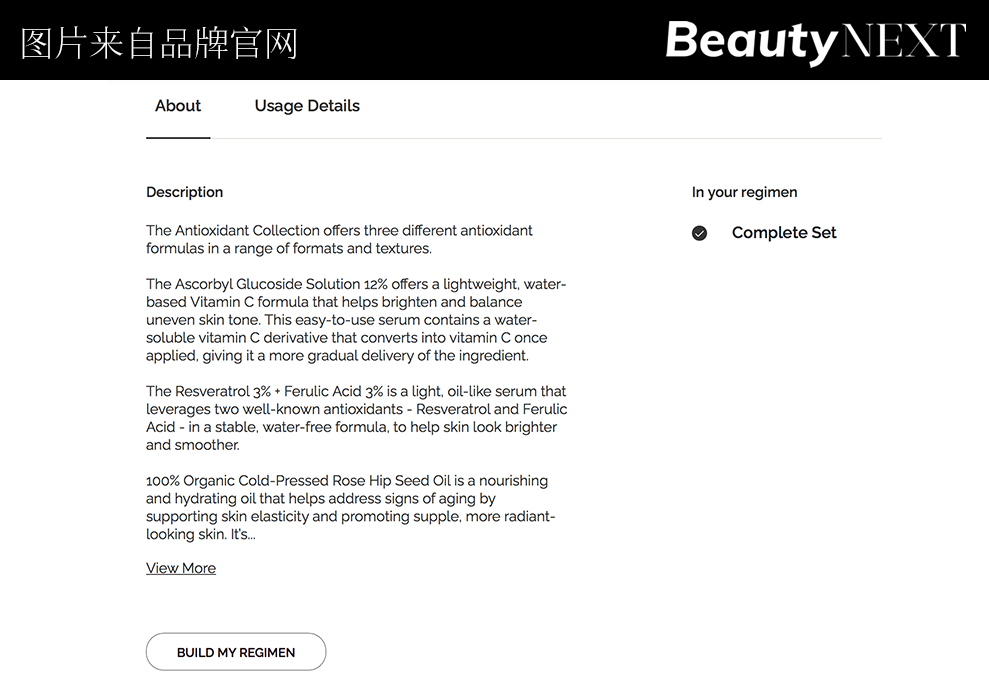Click the truncated text "It's..."

coord(243,535)
